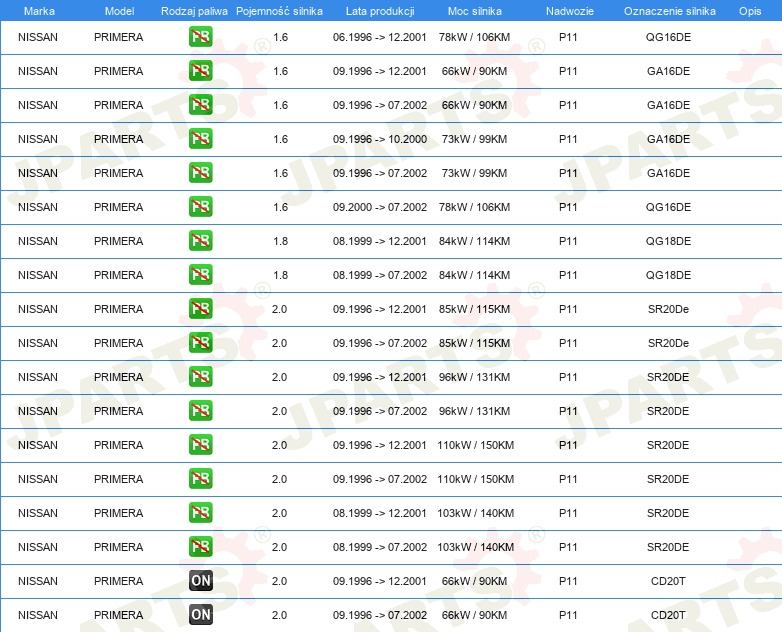This screenshot has width=782, height=632.
Task: Click 1.8 capacity in QG18DE 07.2002 row
Action: coord(280,274)
